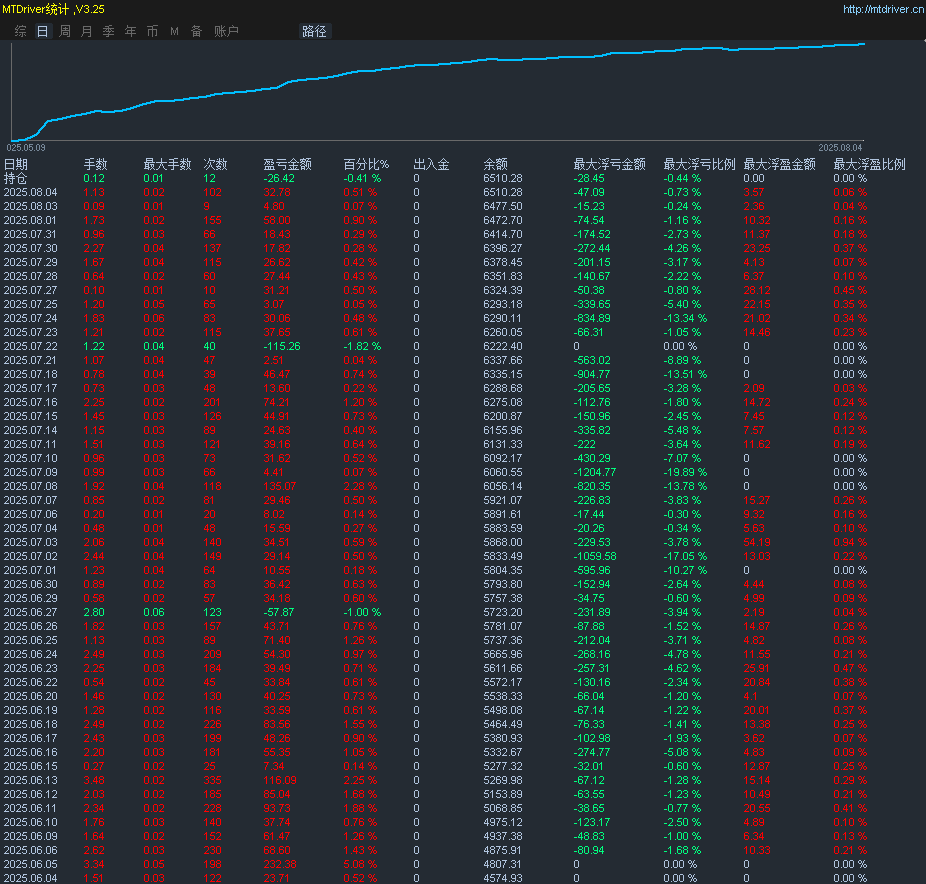The width and height of the screenshot is (926, 884).
Task: Select the 2025.06.27 row date
Action: 30,612
